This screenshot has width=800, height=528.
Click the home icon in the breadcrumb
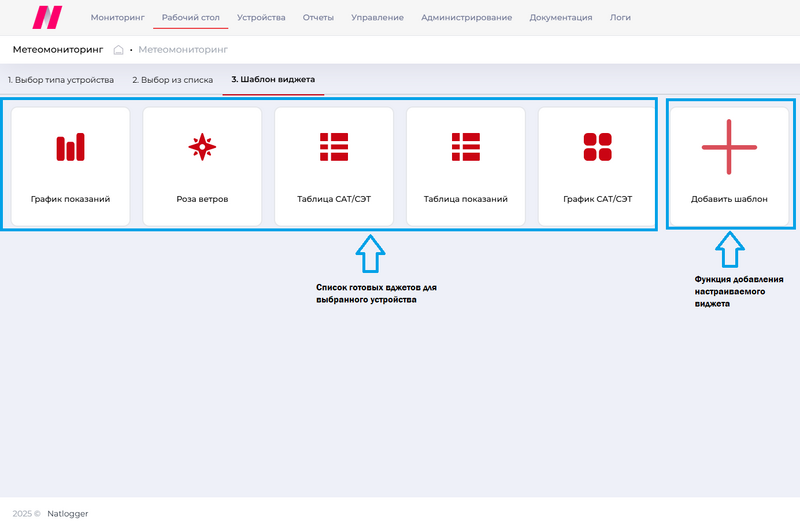click(118, 49)
